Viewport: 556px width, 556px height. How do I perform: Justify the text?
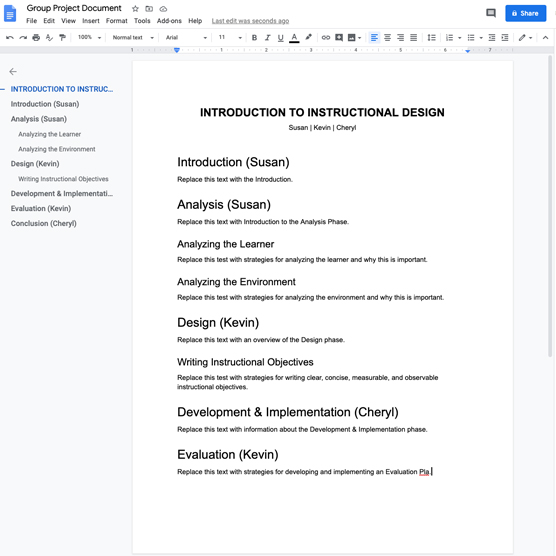[413, 38]
